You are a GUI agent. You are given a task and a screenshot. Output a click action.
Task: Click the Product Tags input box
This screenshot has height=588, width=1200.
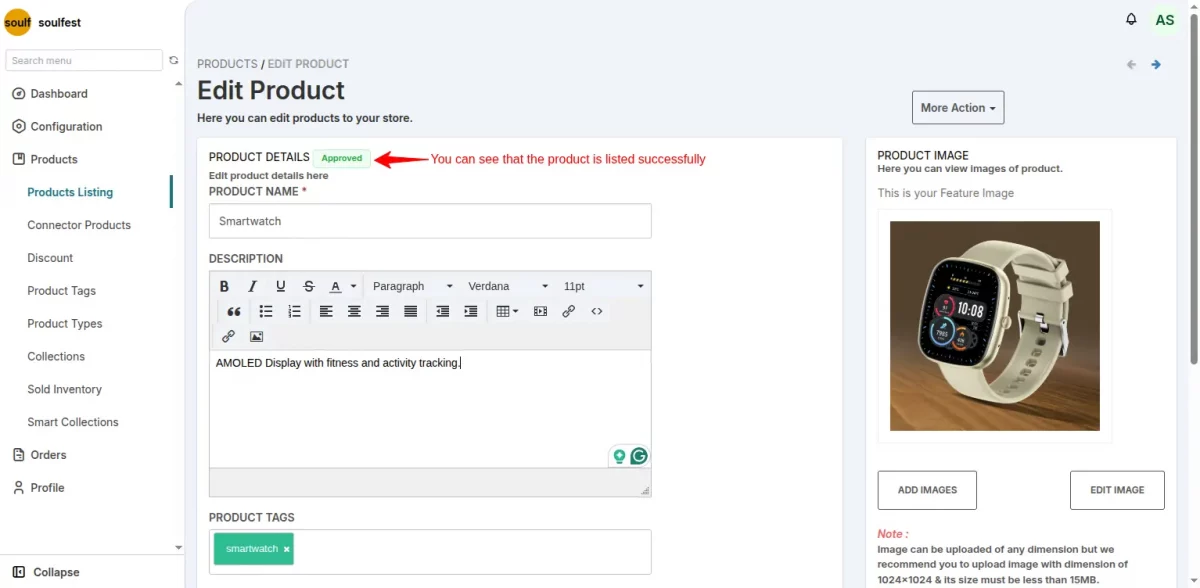pos(430,552)
